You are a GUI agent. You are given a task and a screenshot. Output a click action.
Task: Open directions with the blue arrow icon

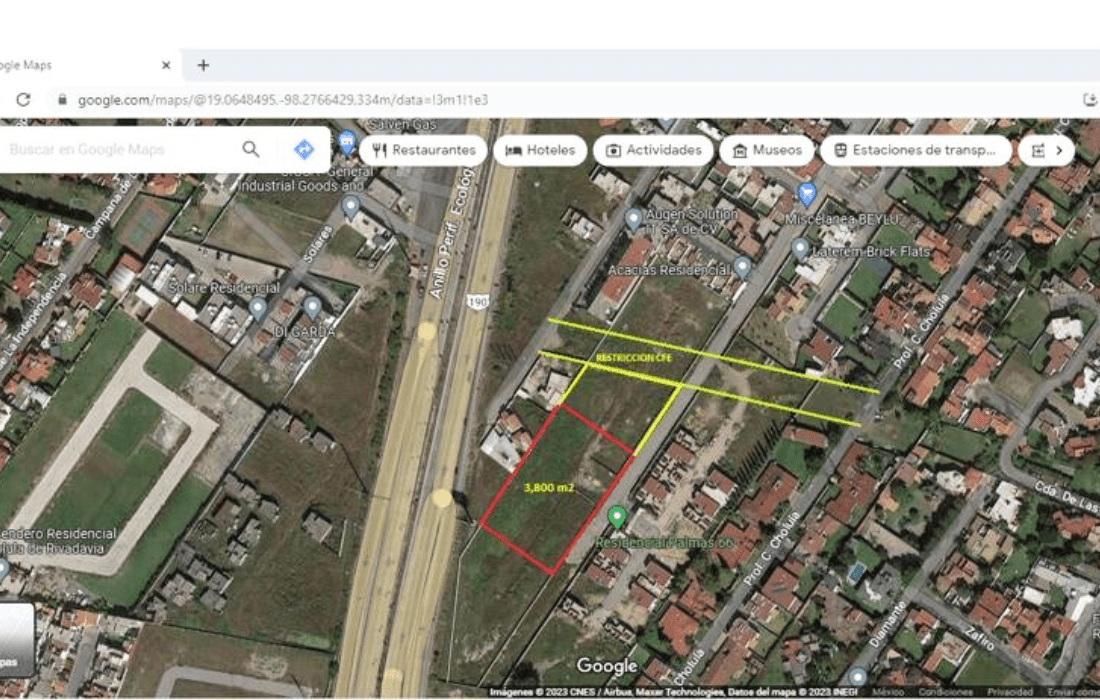[304, 149]
